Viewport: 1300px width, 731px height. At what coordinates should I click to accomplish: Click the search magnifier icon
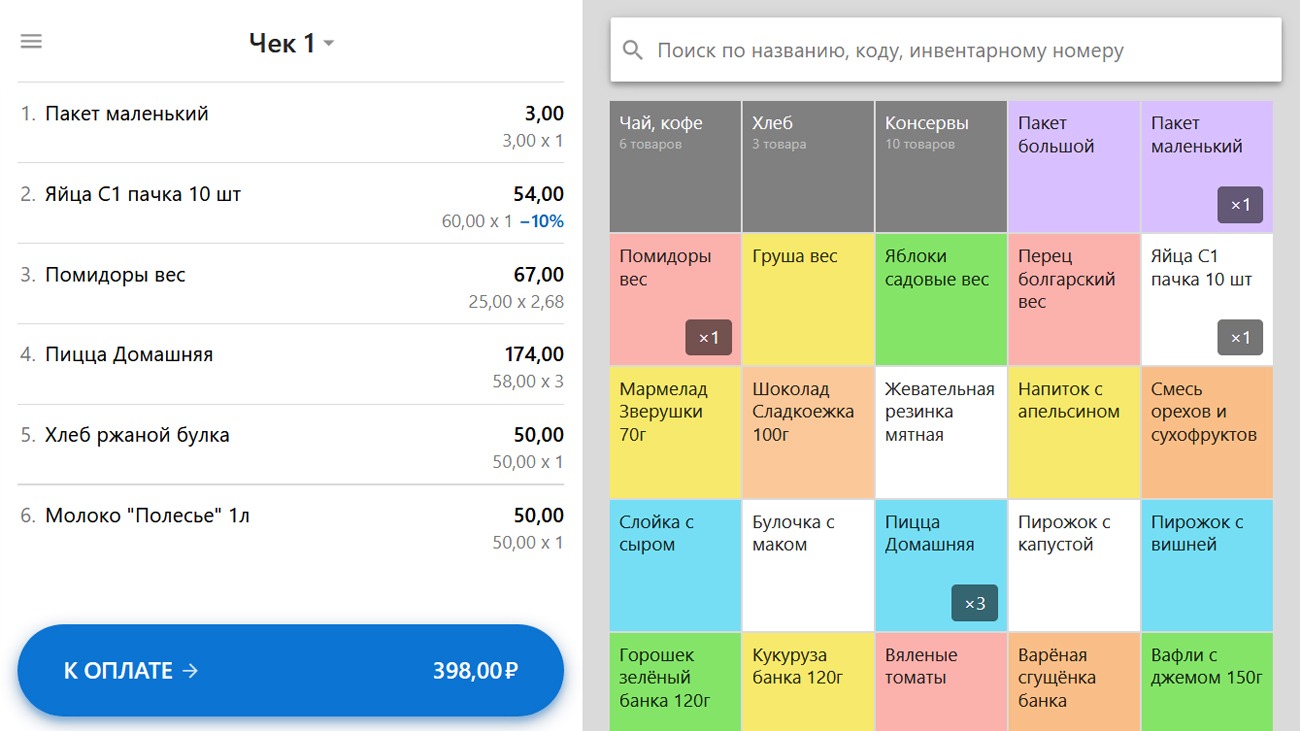(x=633, y=50)
